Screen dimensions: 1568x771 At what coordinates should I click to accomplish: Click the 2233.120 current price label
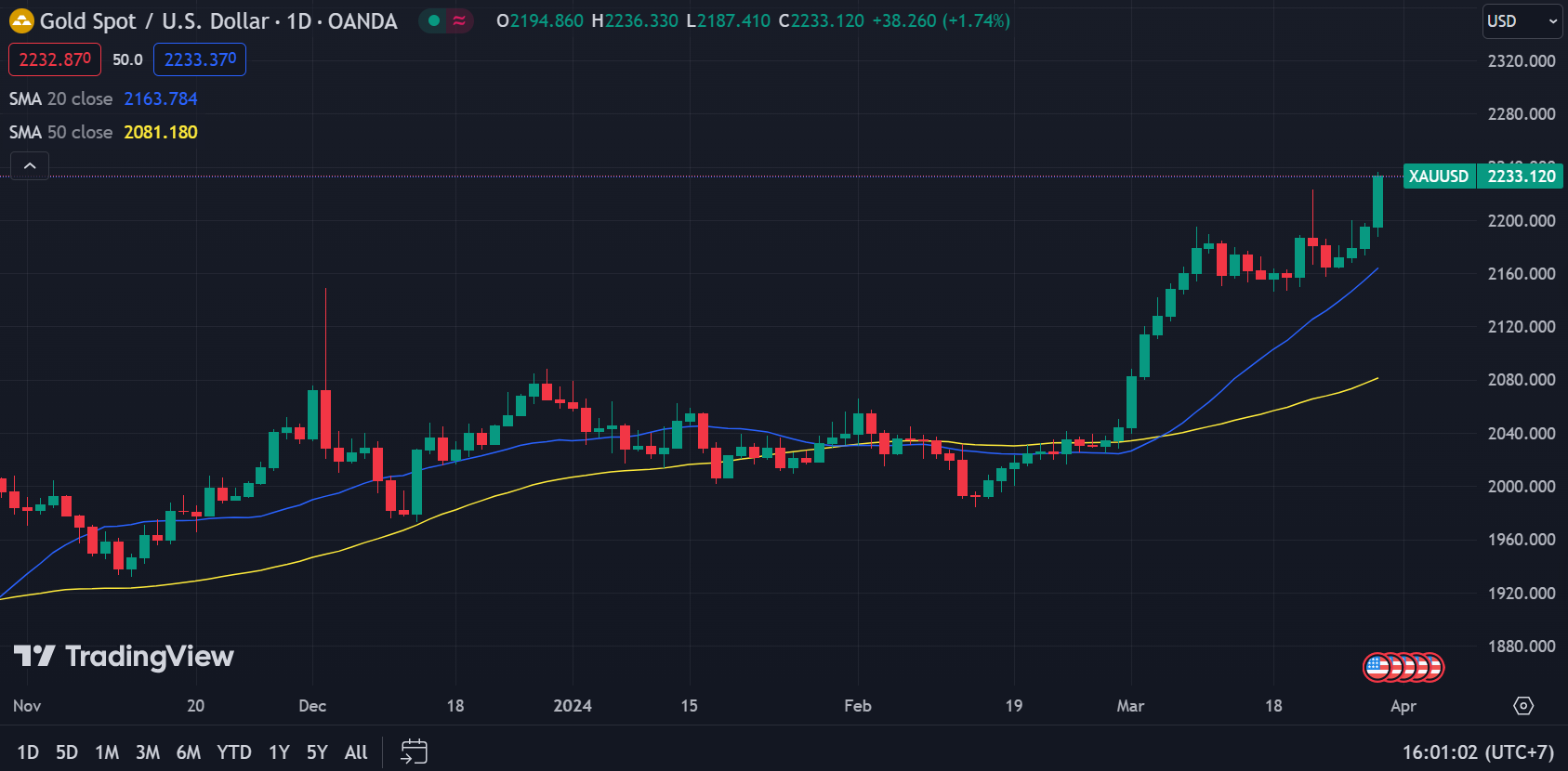point(1521,176)
